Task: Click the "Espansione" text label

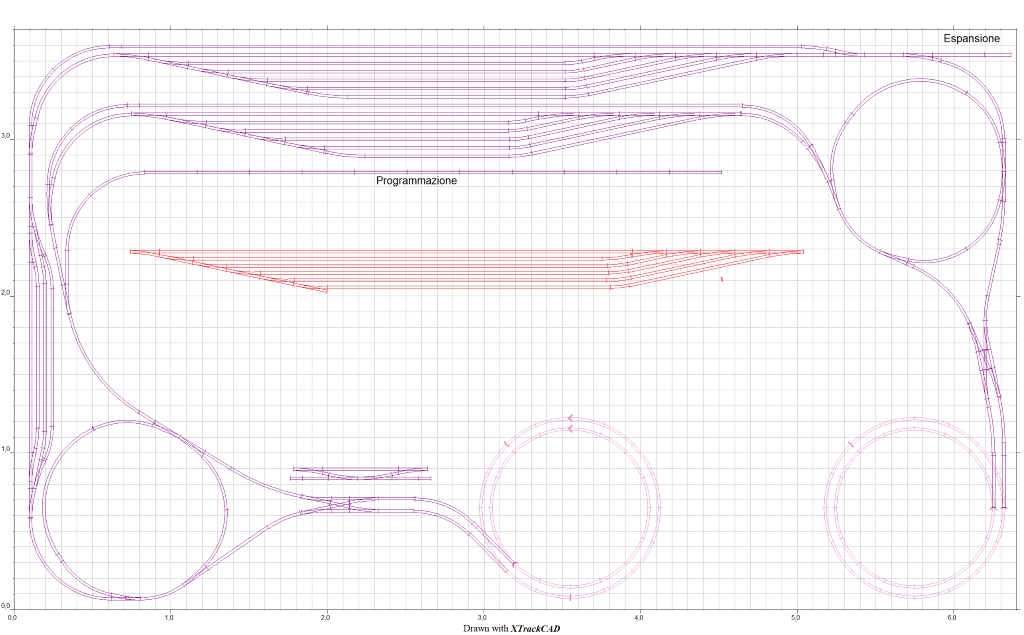Action: (971, 38)
